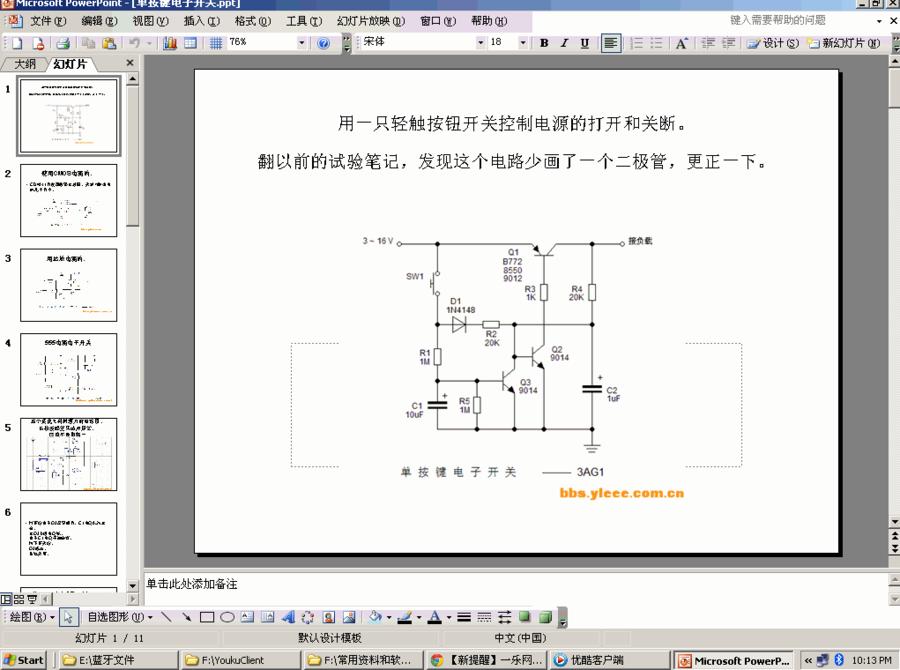The width and height of the screenshot is (900, 670).
Task: Select the Insert Table toolbar icon
Action: tap(190, 43)
